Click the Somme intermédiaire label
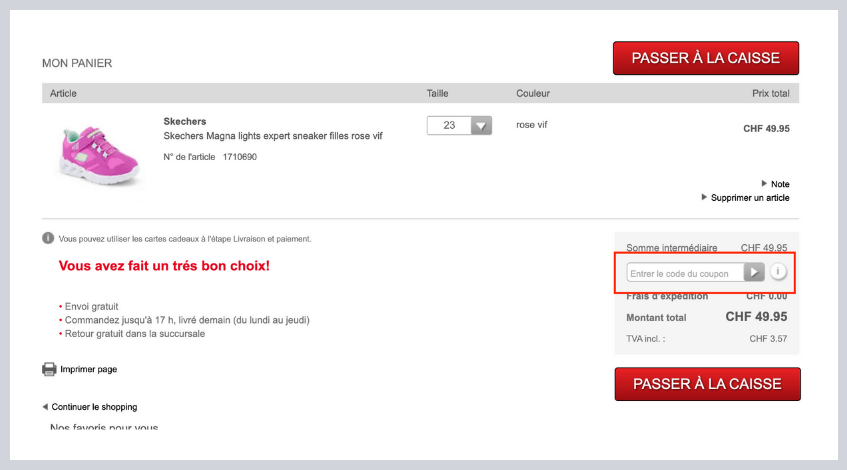The width and height of the screenshot is (847, 470). point(671,248)
